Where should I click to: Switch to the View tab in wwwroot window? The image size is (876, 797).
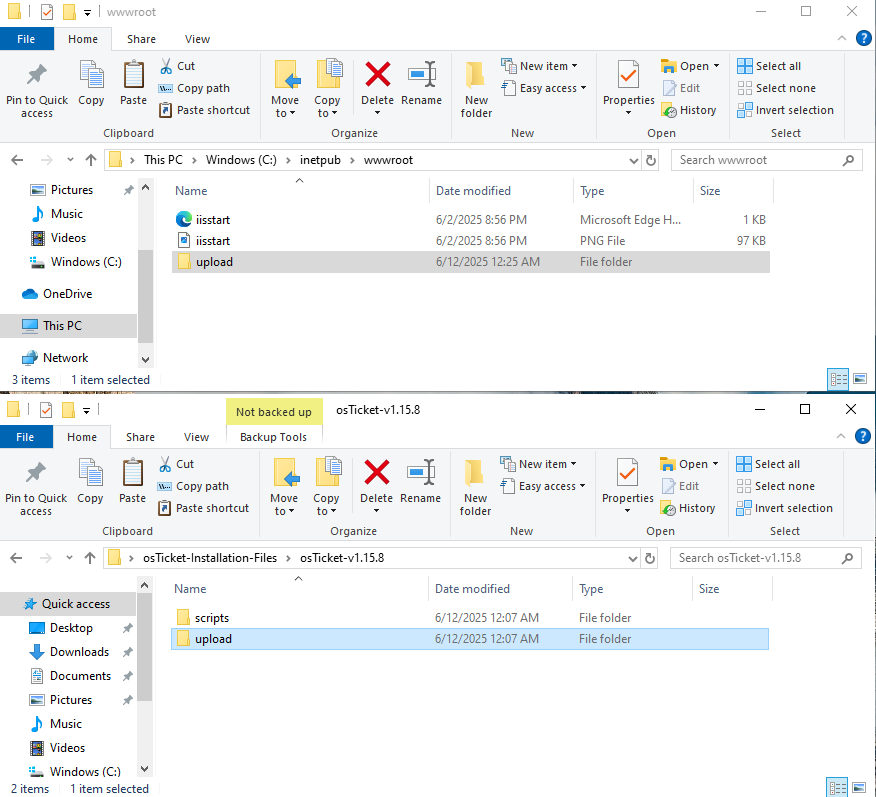coord(197,39)
